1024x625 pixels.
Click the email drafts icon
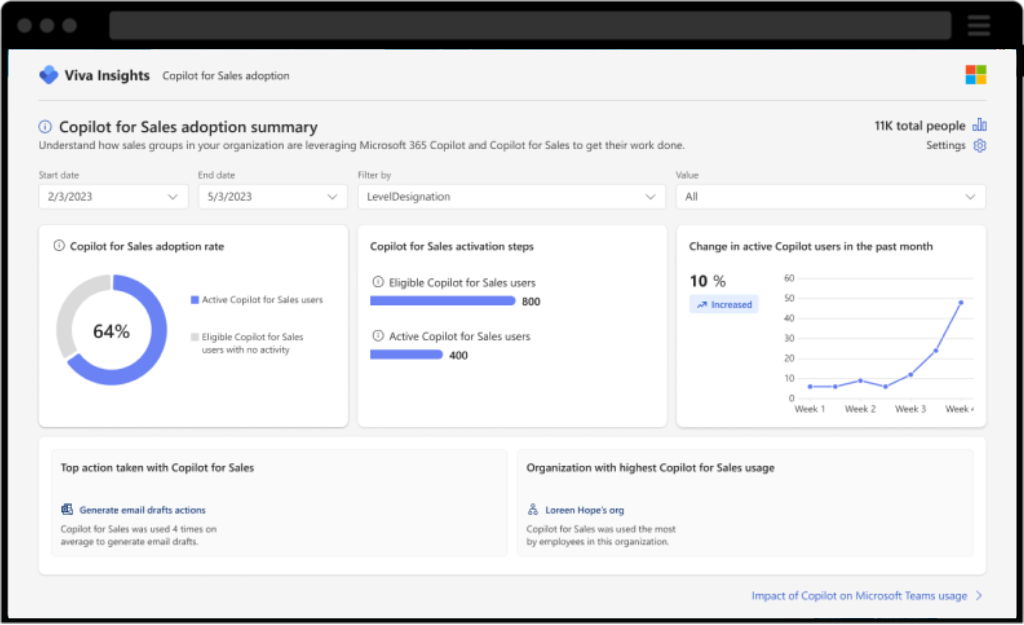[67, 509]
